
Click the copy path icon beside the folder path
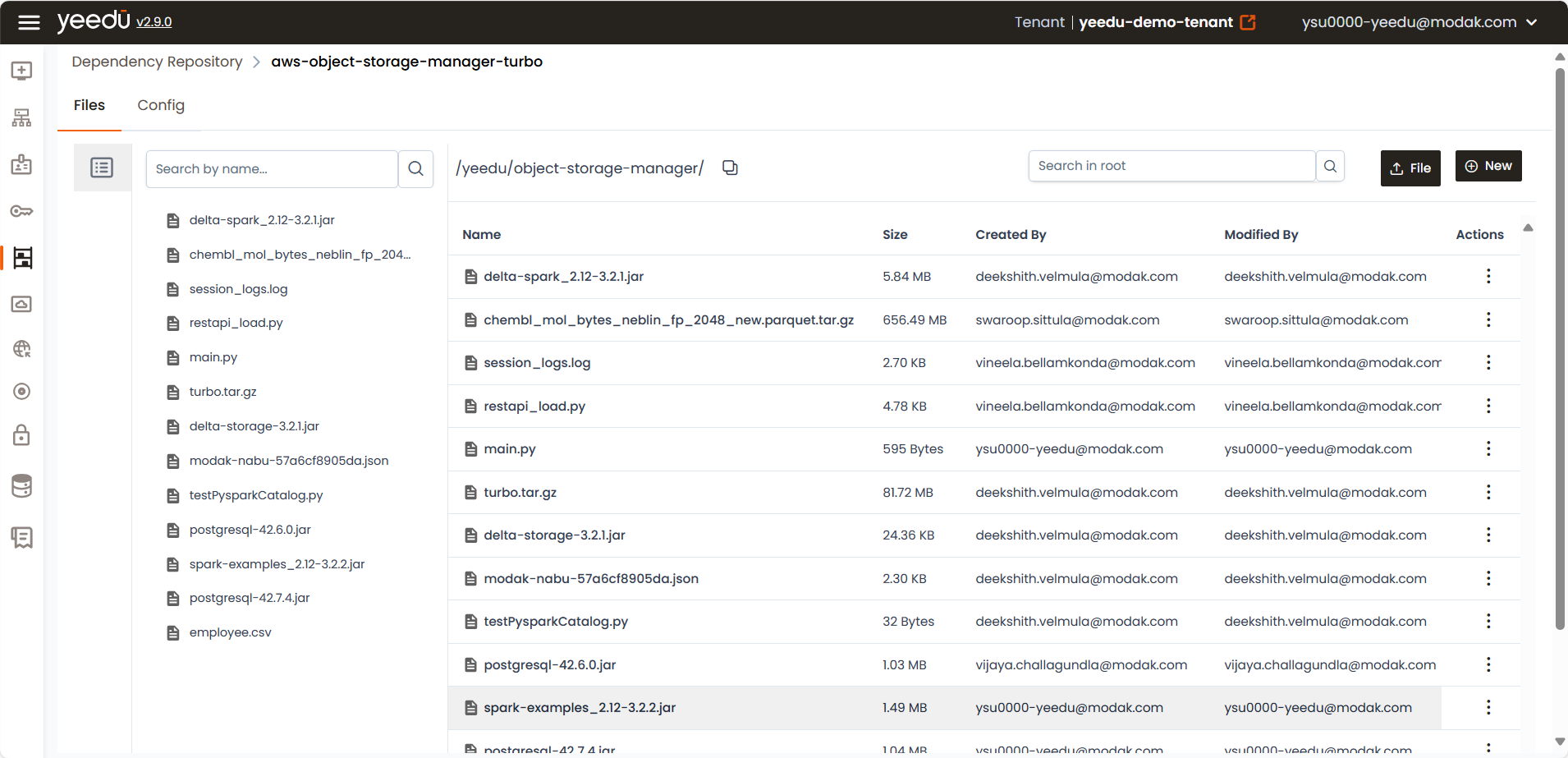pos(730,167)
